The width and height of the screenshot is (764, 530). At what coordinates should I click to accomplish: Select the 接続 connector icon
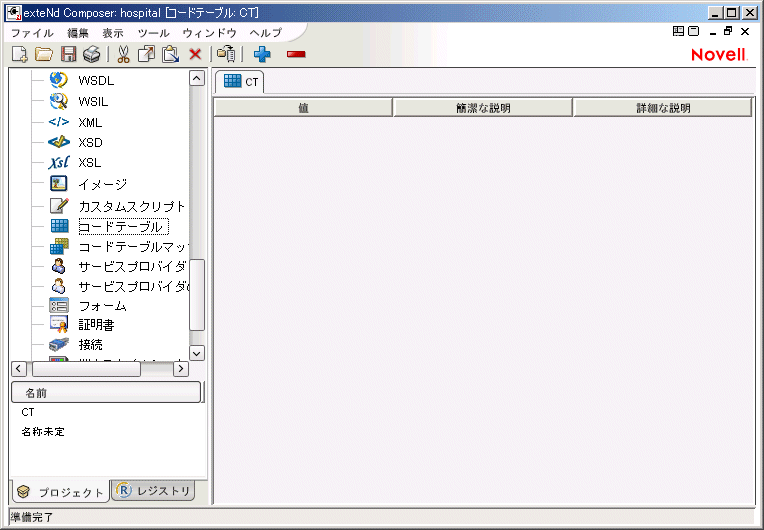pyautogui.click(x=59, y=344)
